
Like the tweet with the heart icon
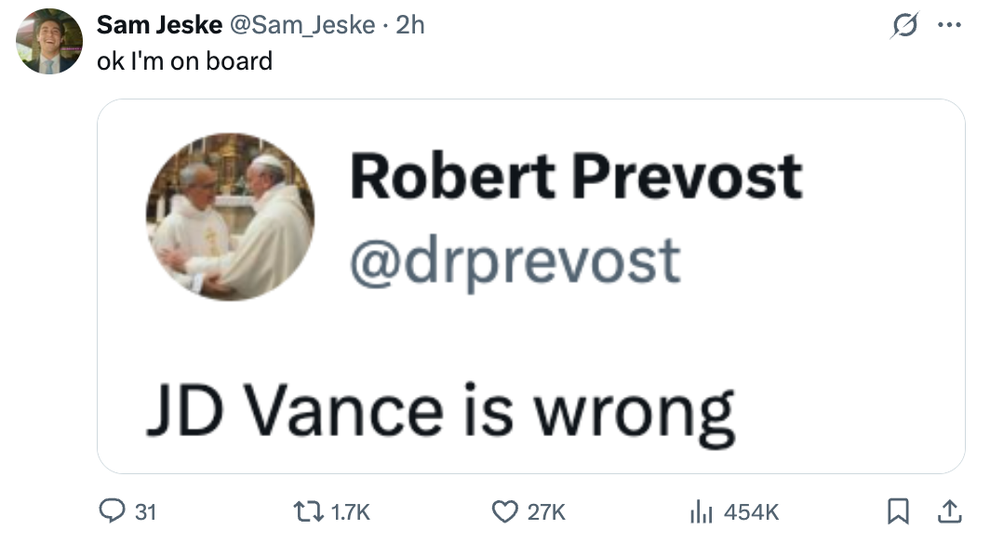(x=507, y=512)
